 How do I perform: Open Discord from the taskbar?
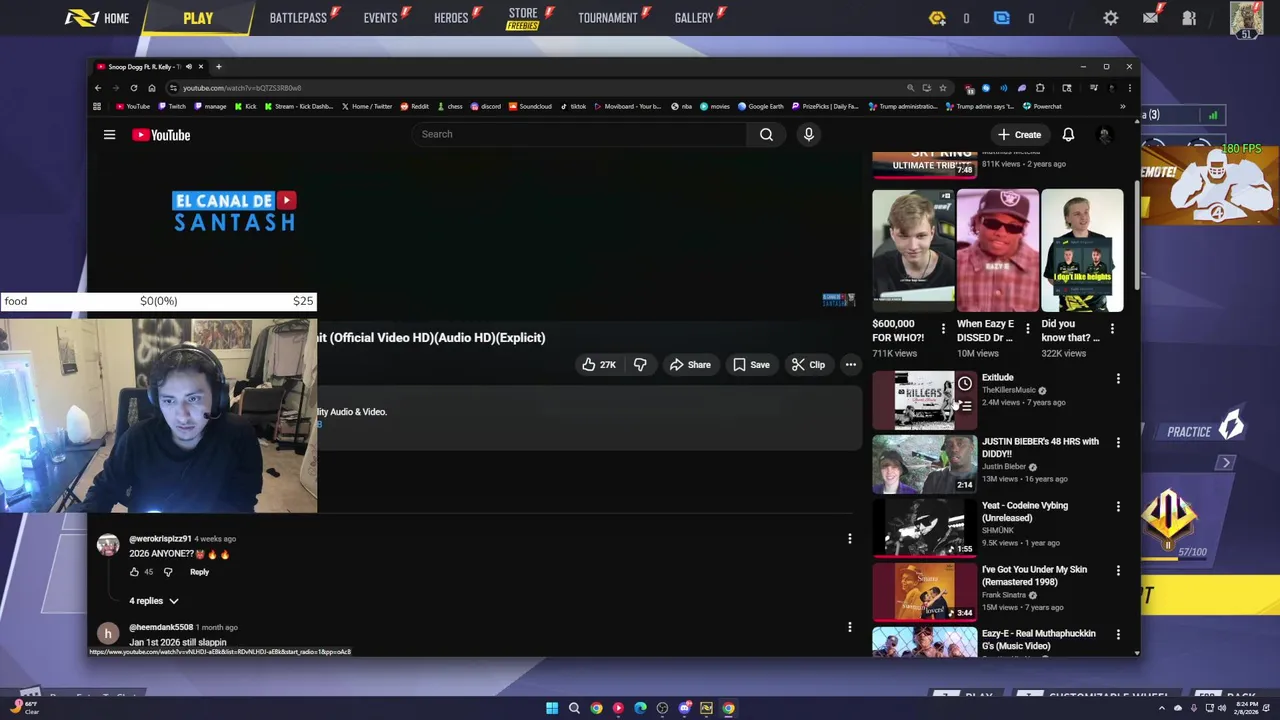point(684,708)
